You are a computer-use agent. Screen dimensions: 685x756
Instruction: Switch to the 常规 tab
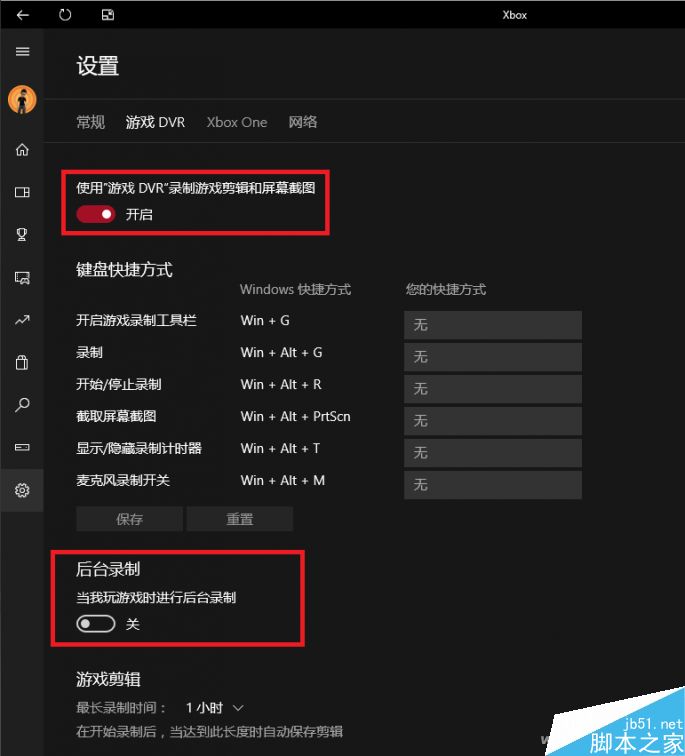[91, 122]
